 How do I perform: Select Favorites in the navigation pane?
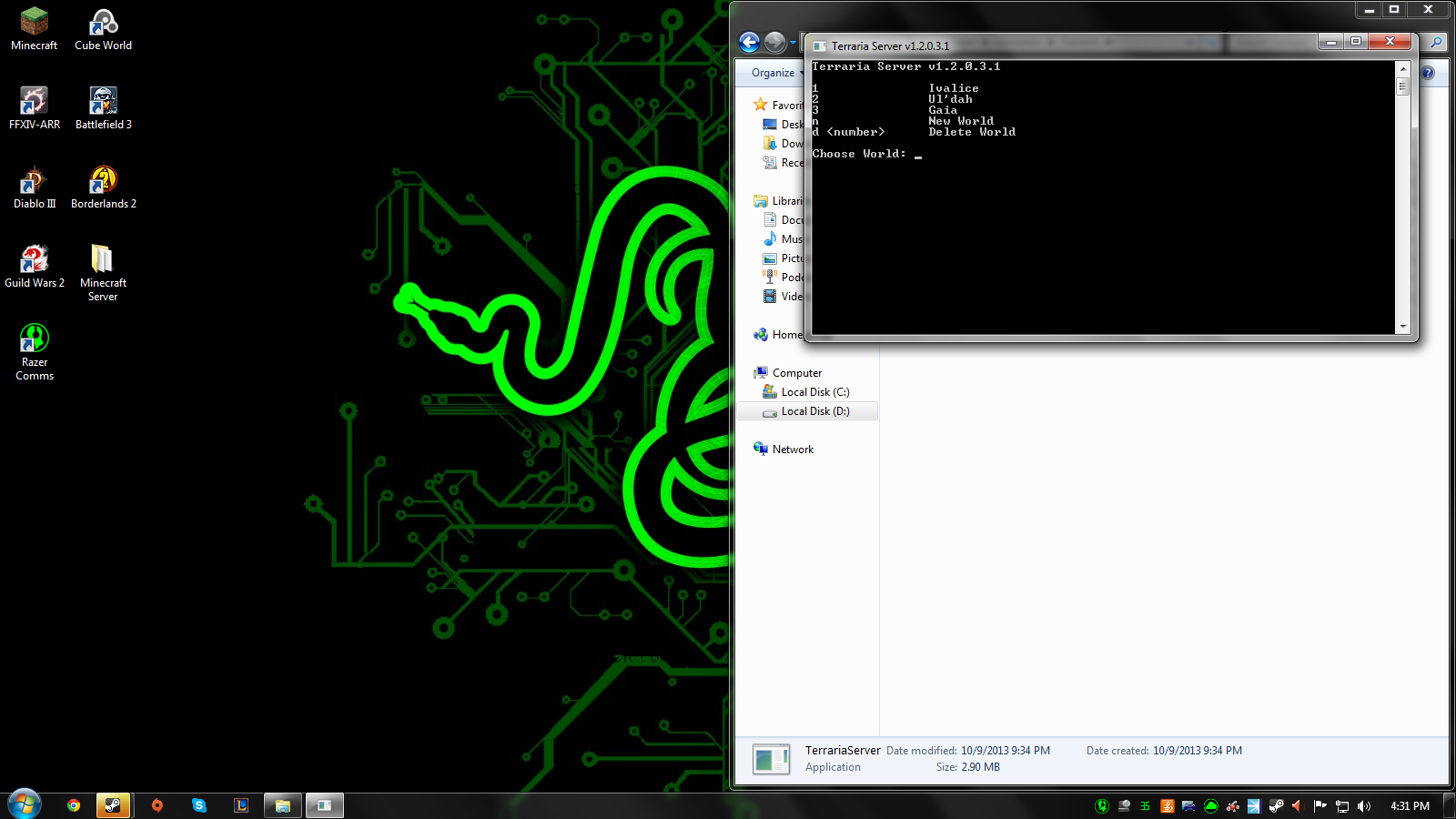coord(778,106)
